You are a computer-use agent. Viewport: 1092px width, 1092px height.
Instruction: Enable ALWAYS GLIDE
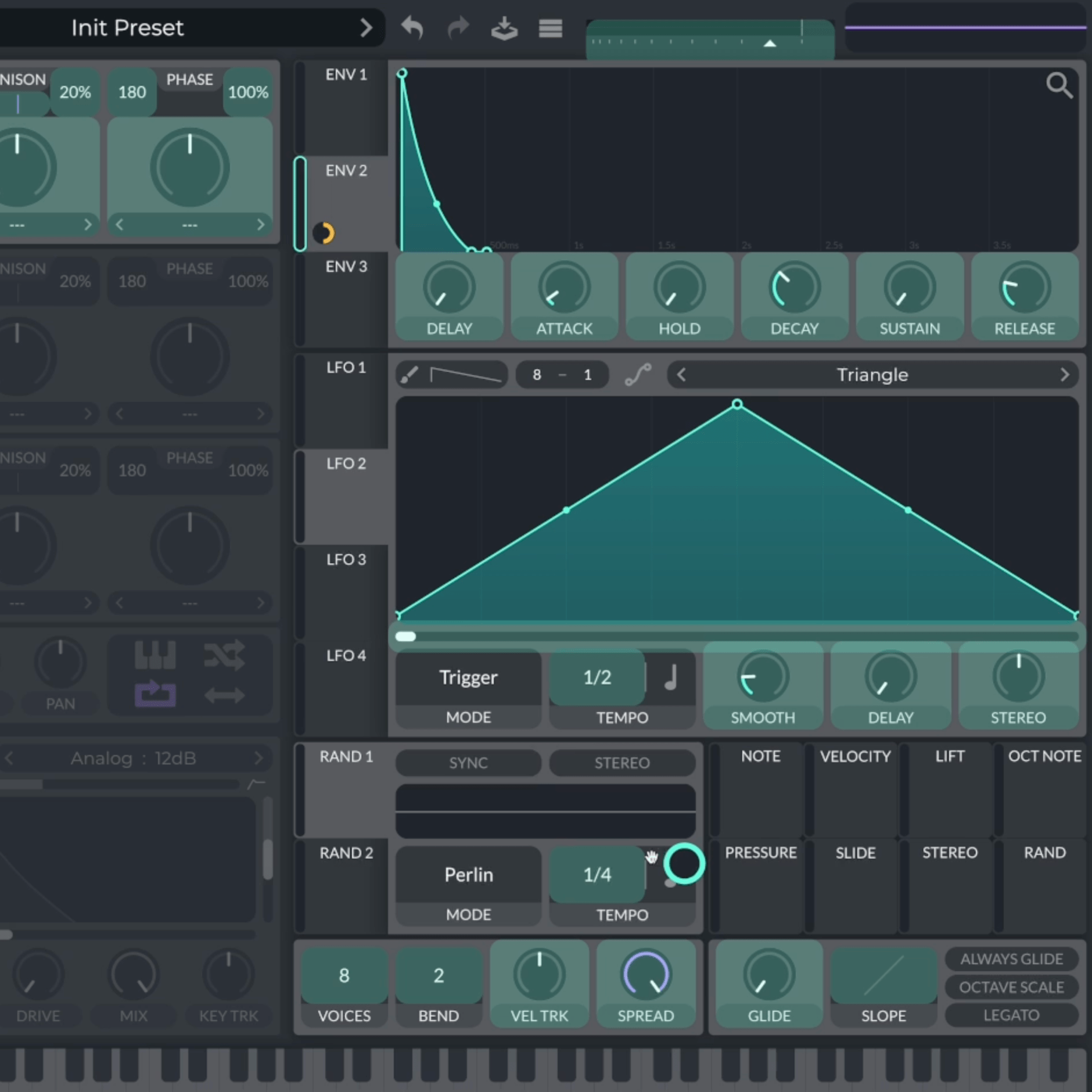pyautogui.click(x=1011, y=959)
